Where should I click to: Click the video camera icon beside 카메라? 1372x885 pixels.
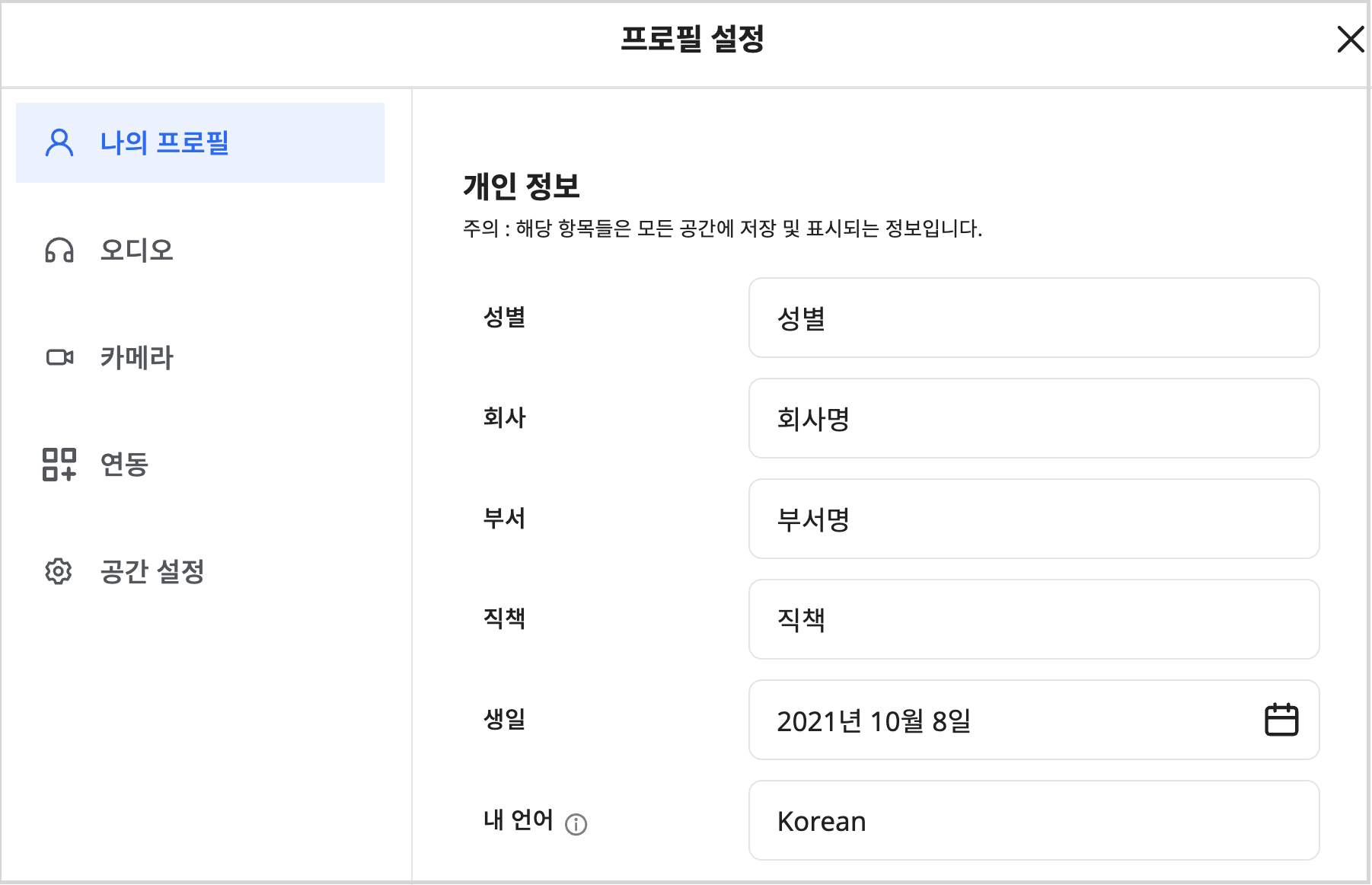(59, 357)
